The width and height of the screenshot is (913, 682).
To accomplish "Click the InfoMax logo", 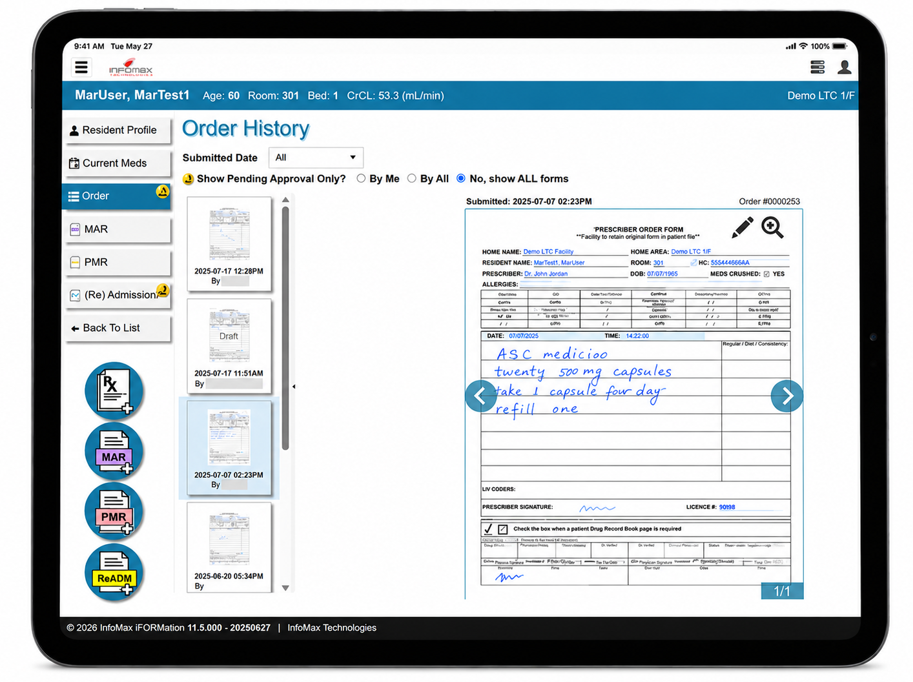I will pos(131,68).
